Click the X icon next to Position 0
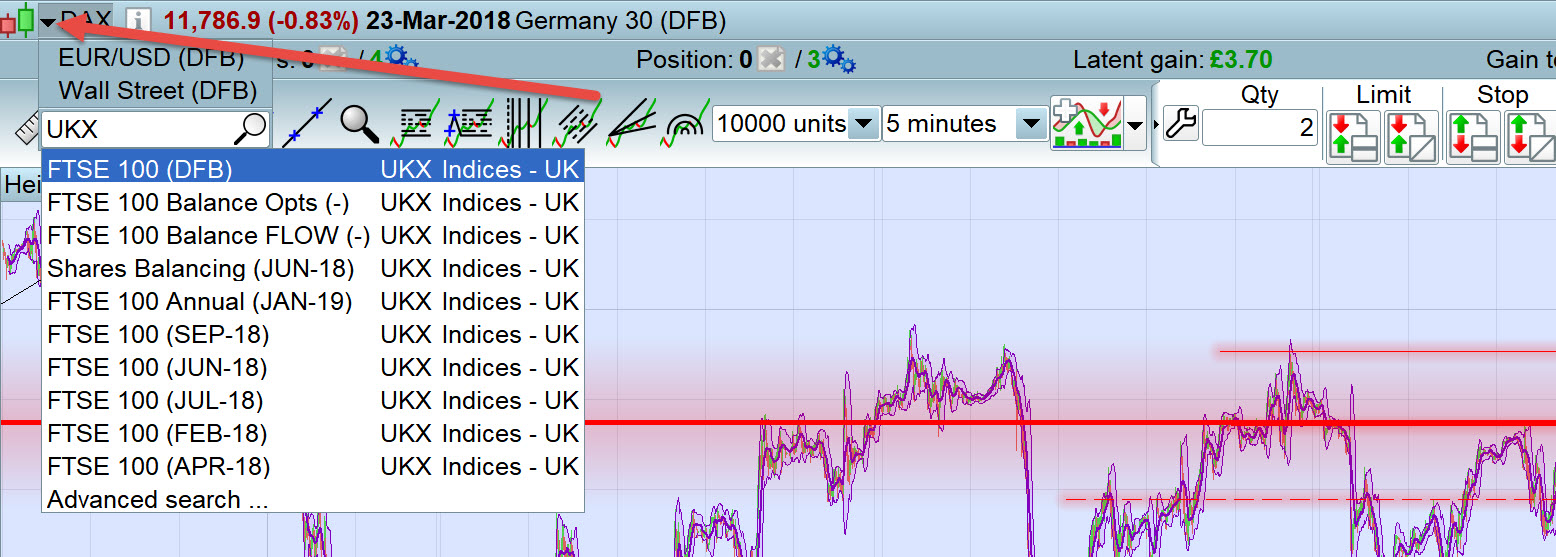This screenshot has height=557, width=1556. pos(771,59)
